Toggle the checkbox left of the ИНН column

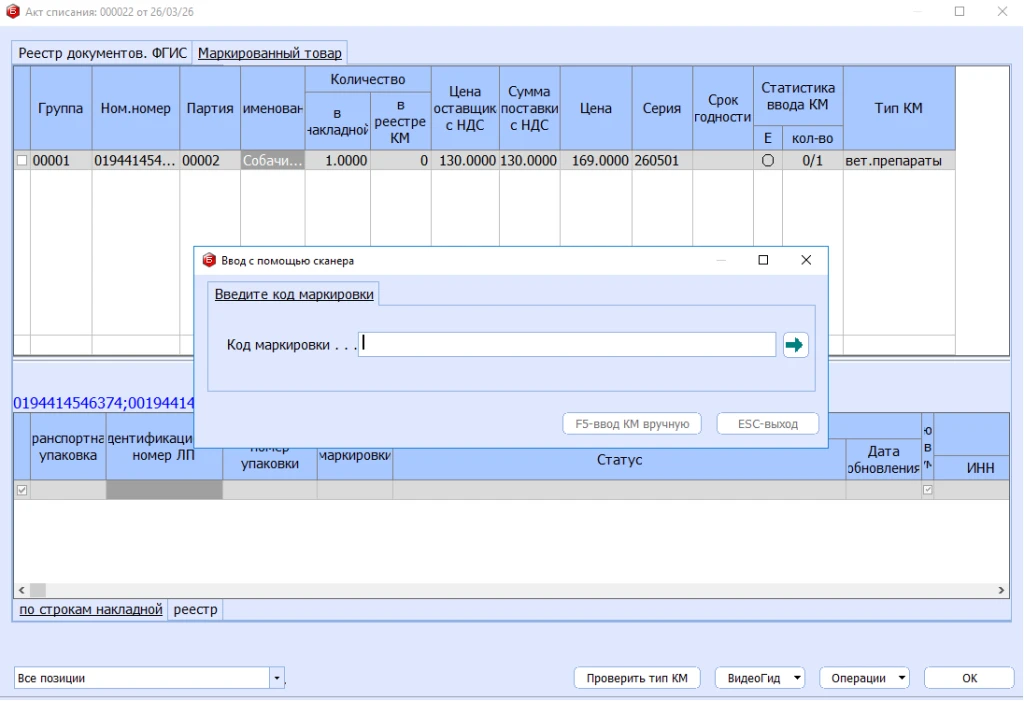[x=928, y=490]
